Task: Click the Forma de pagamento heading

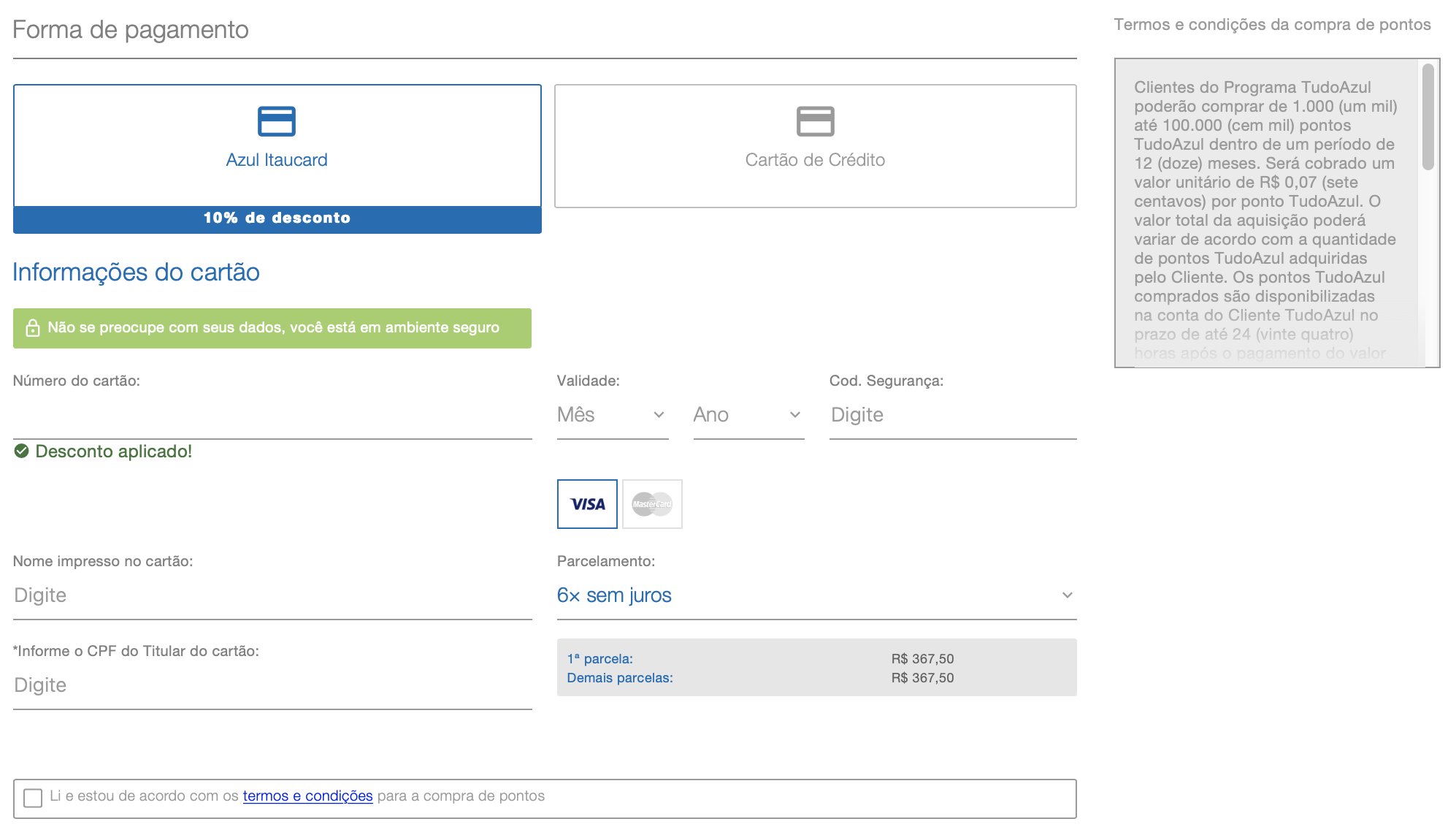Action: pos(131,30)
